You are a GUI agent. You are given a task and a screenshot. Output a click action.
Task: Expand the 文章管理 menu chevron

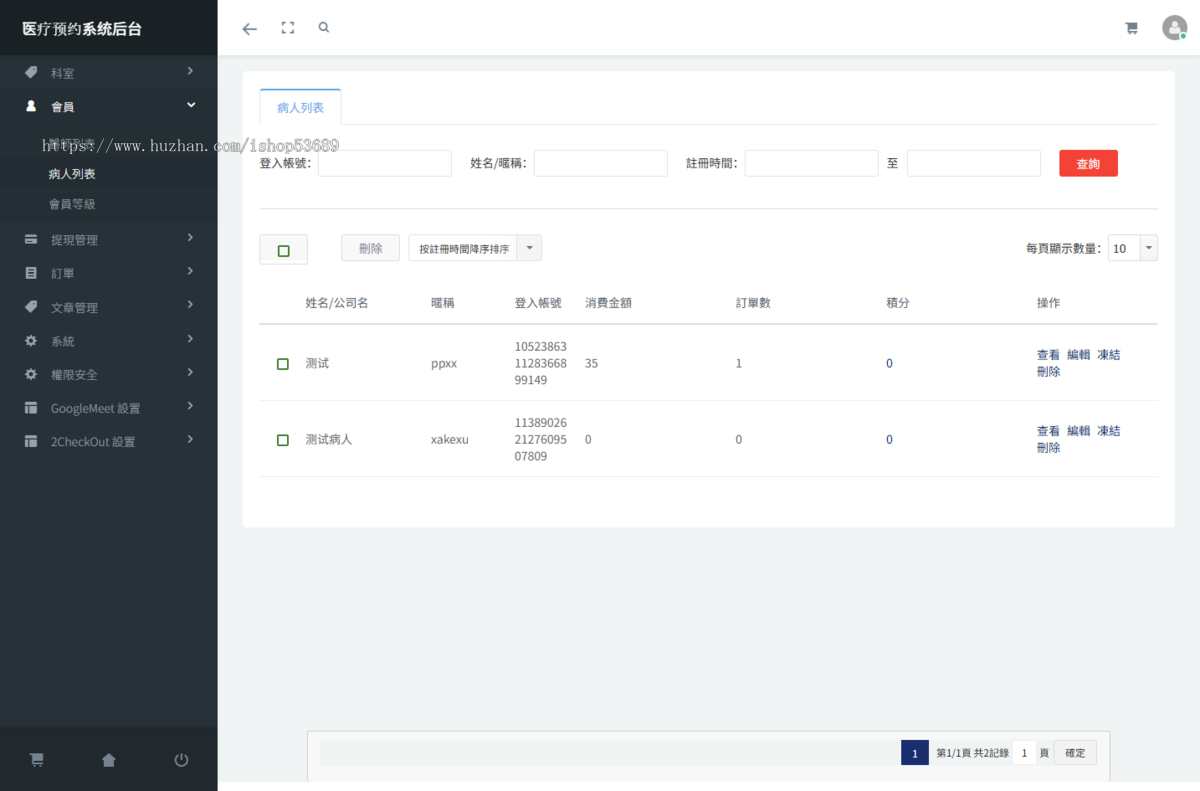190,305
